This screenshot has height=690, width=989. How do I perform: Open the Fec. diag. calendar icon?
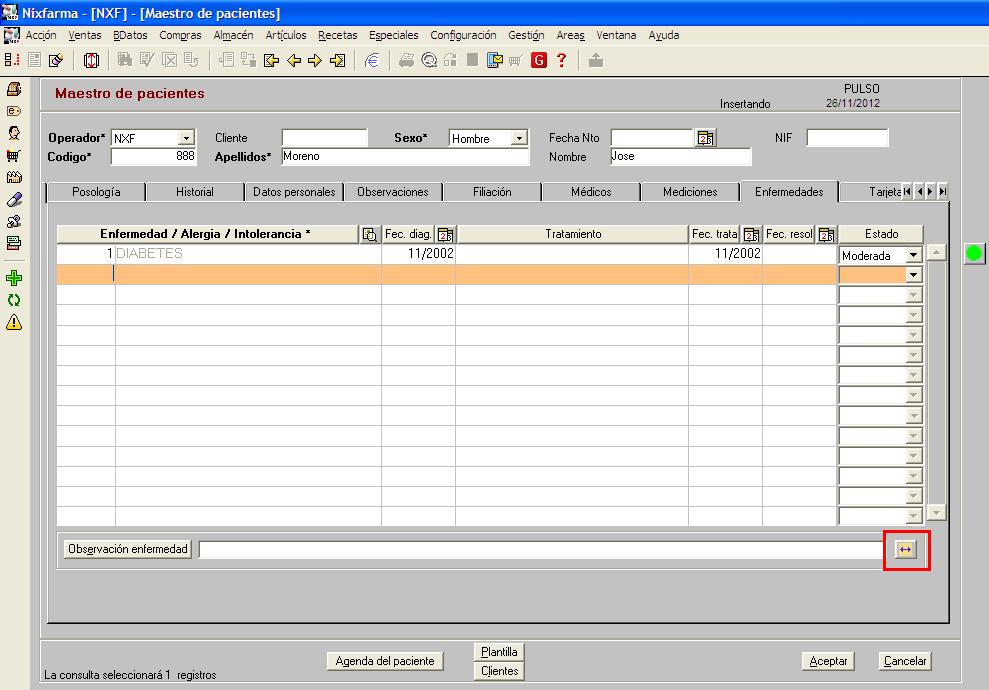(445, 235)
